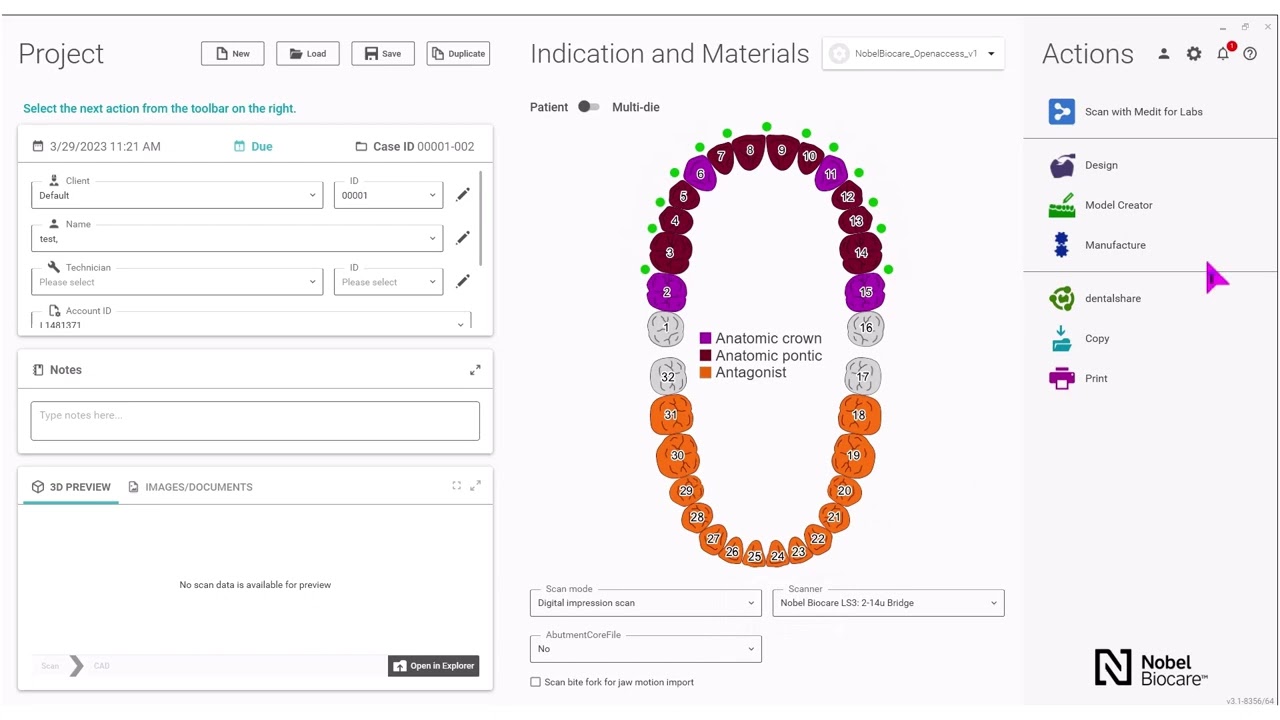1280x720 pixels.
Task: Enable Scan bite fork for jaw motion import
Action: (x=535, y=682)
